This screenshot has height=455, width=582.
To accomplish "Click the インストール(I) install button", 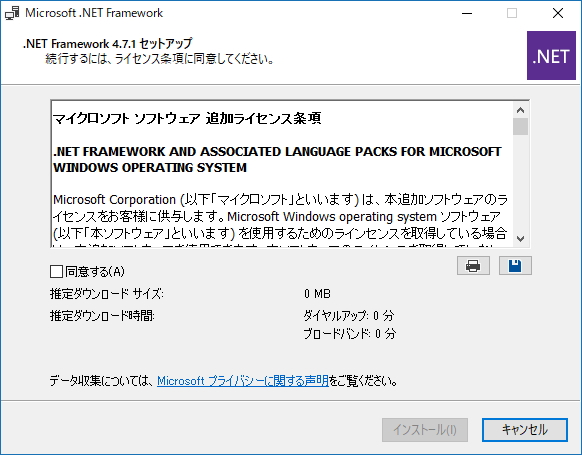I will coord(425,430).
